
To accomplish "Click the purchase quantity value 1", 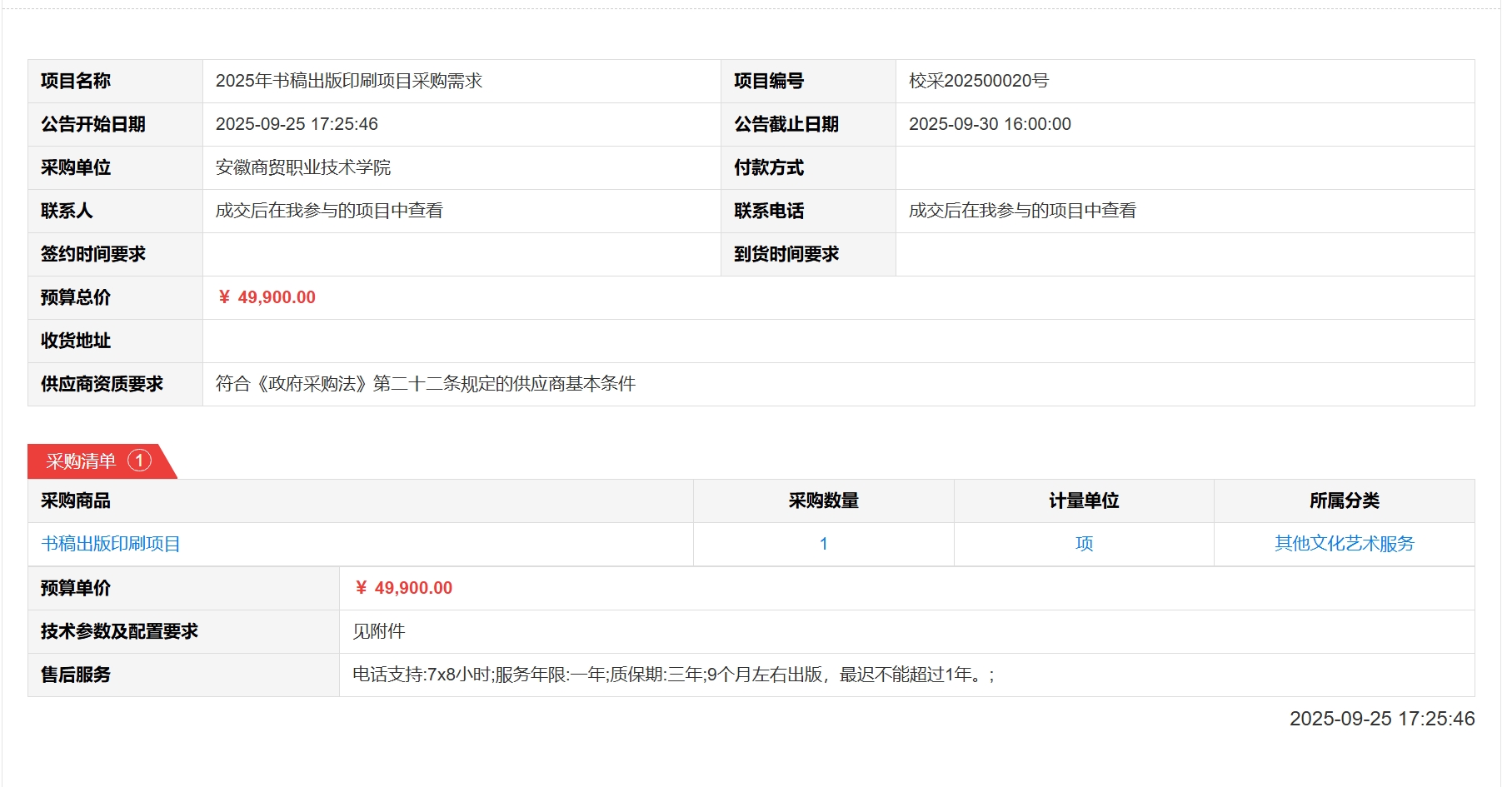I will click(x=823, y=544).
